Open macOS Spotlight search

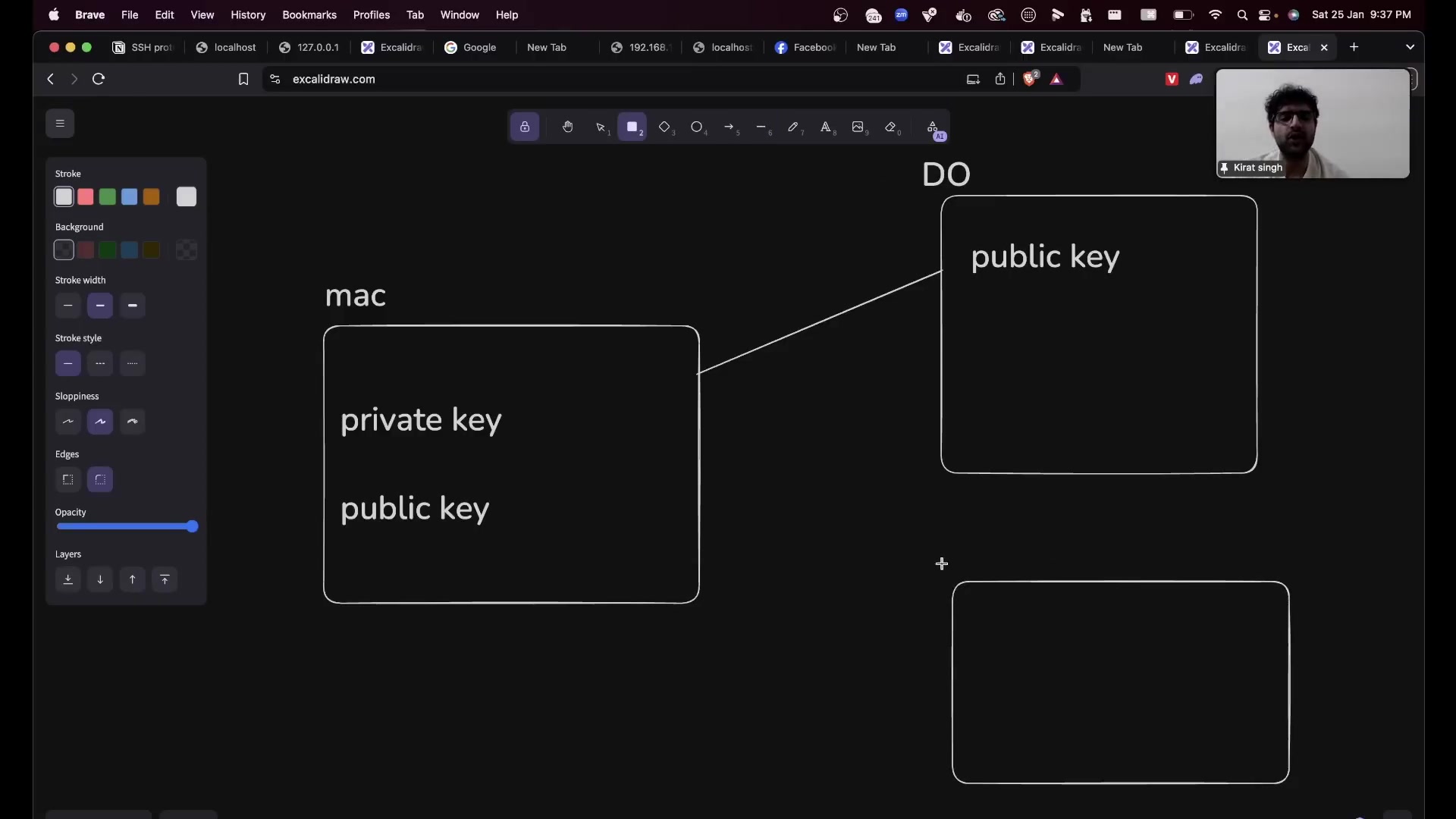[x=1242, y=14]
